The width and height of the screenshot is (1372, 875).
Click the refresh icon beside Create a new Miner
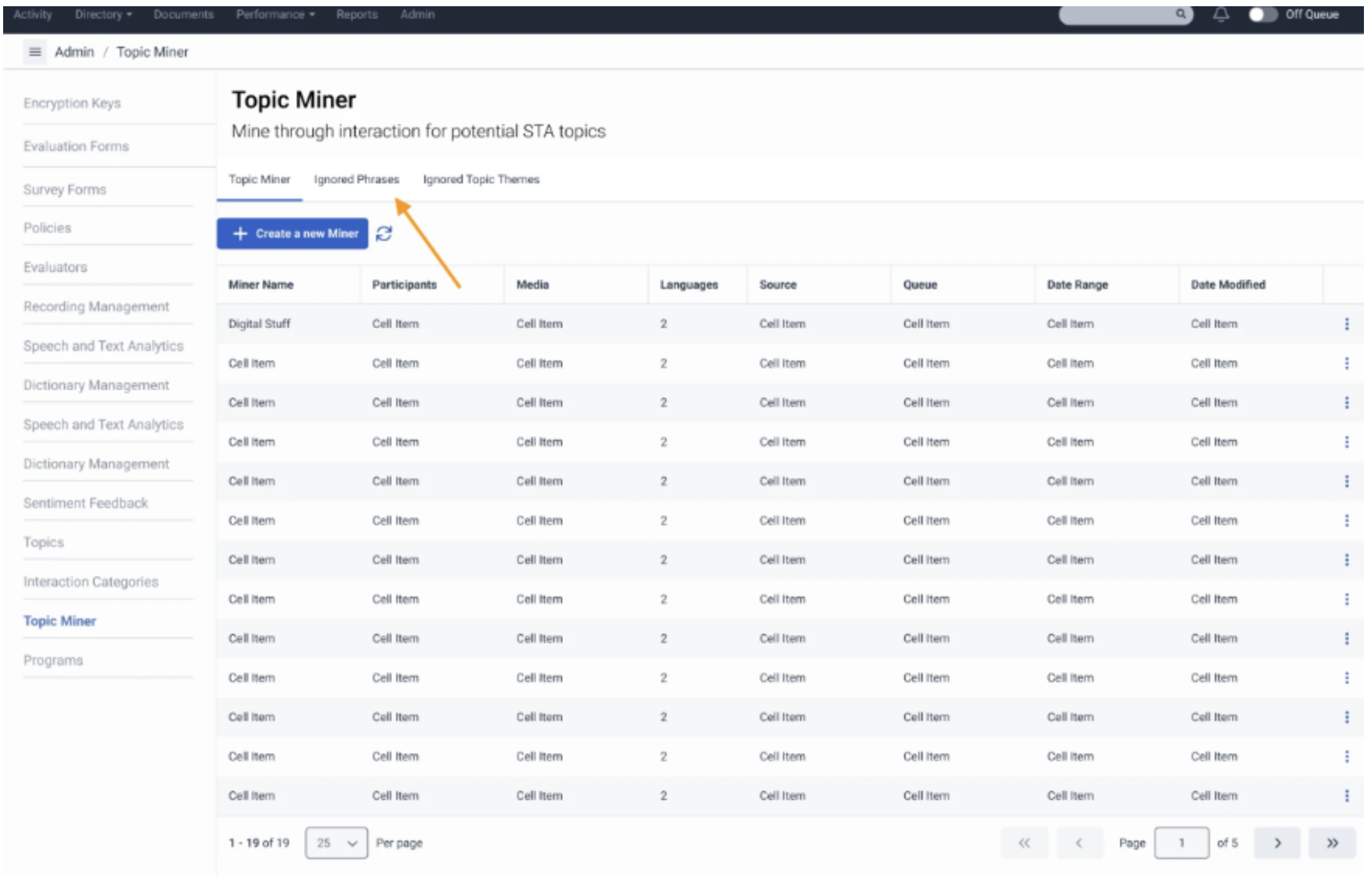(384, 234)
